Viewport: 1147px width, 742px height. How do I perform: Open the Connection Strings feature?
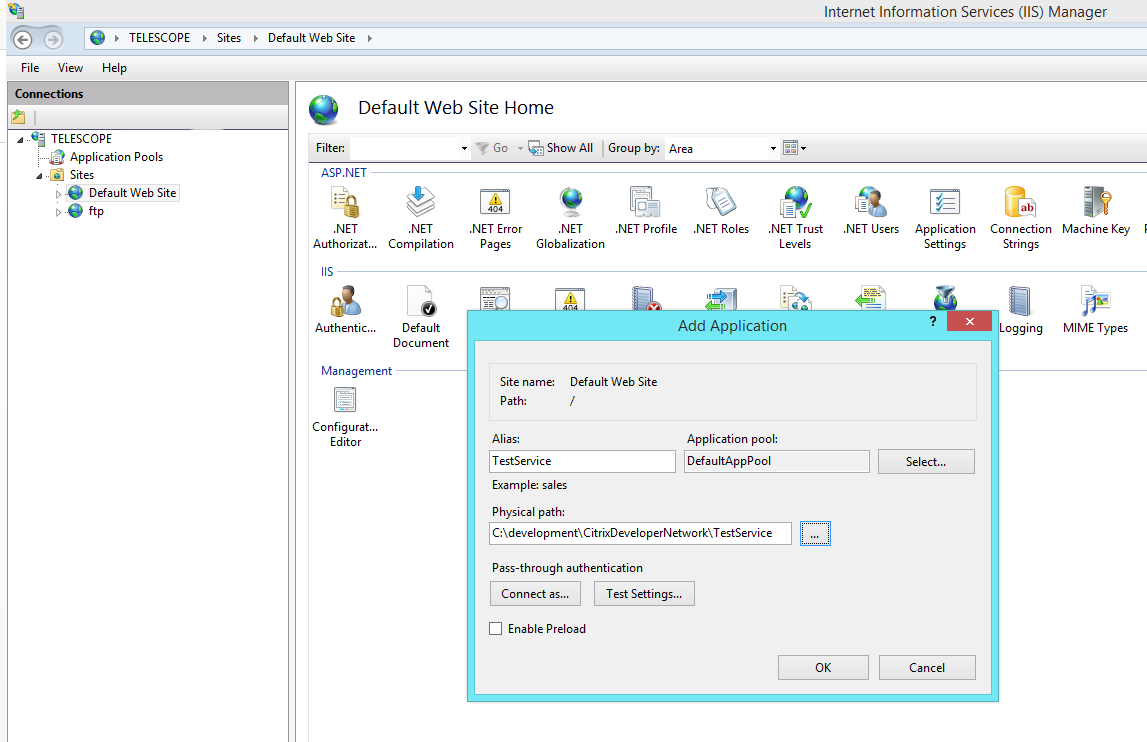click(1020, 217)
